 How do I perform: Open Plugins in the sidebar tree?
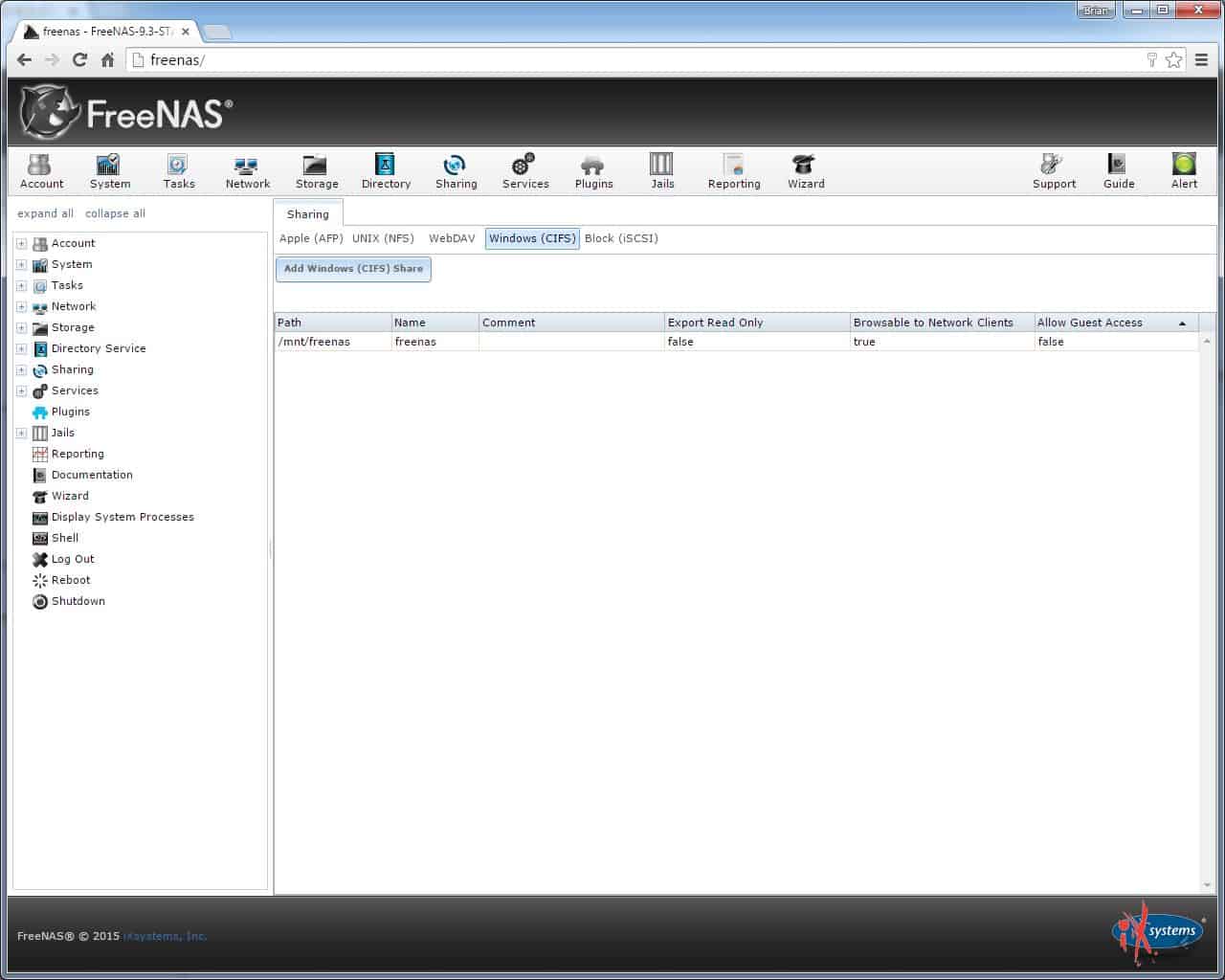tap(70, 412)
